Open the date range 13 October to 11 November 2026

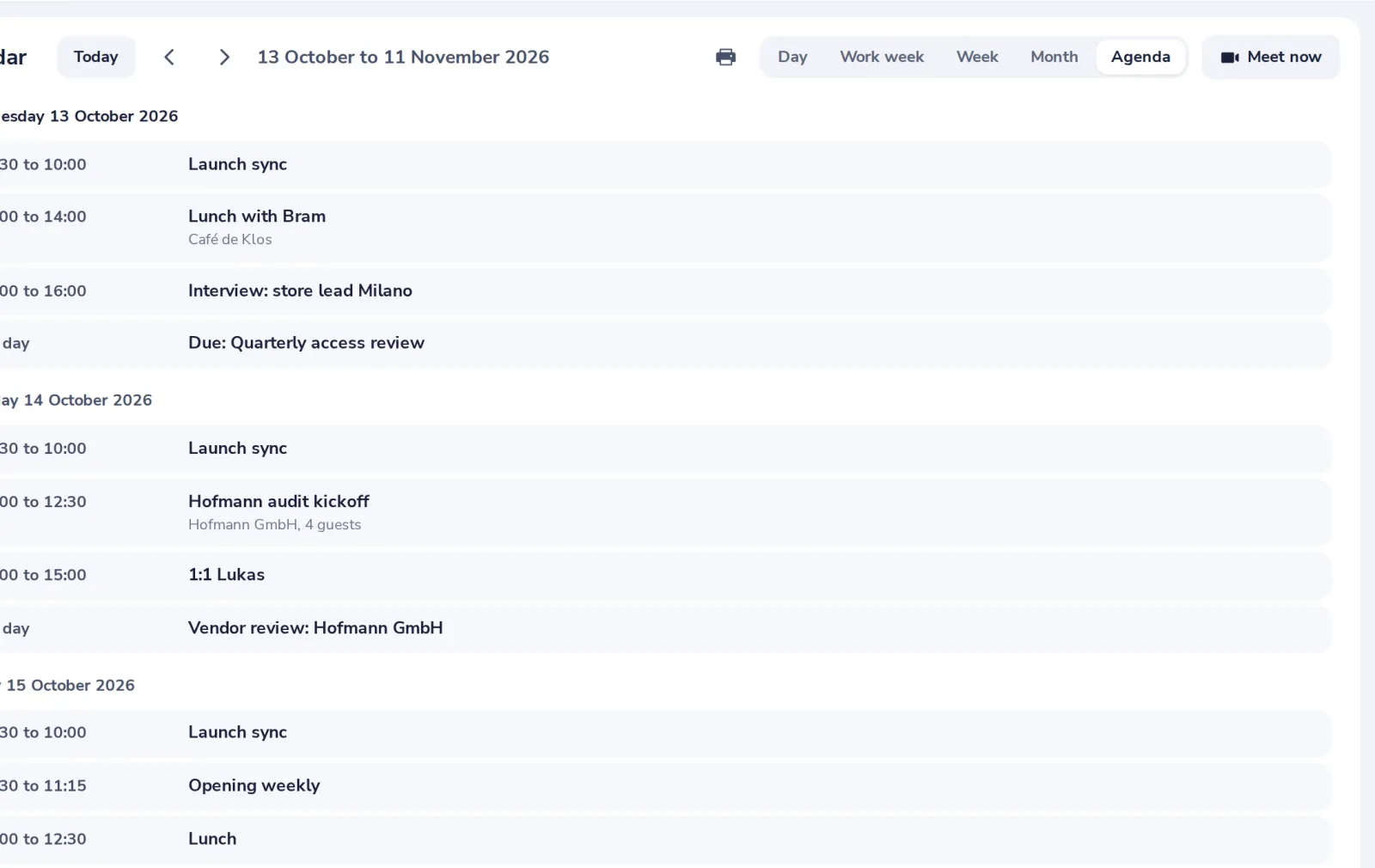[403, 57]
